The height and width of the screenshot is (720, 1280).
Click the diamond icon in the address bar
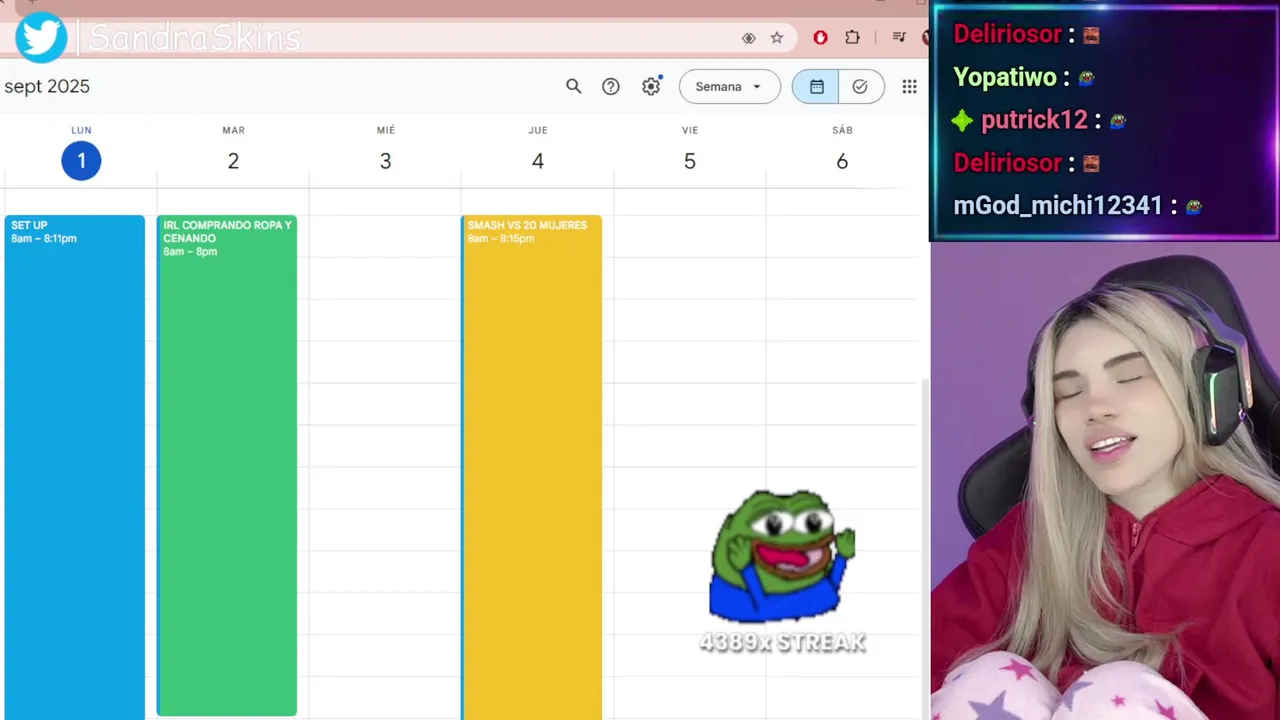(748, 38)
